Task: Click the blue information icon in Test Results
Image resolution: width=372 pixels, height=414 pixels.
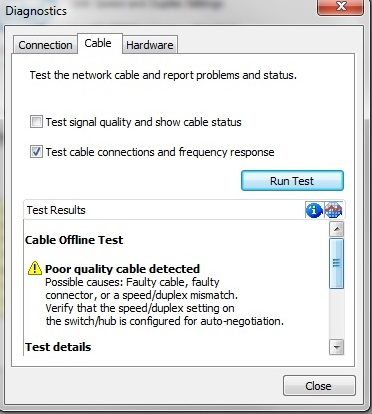Action: click(314, 210)
